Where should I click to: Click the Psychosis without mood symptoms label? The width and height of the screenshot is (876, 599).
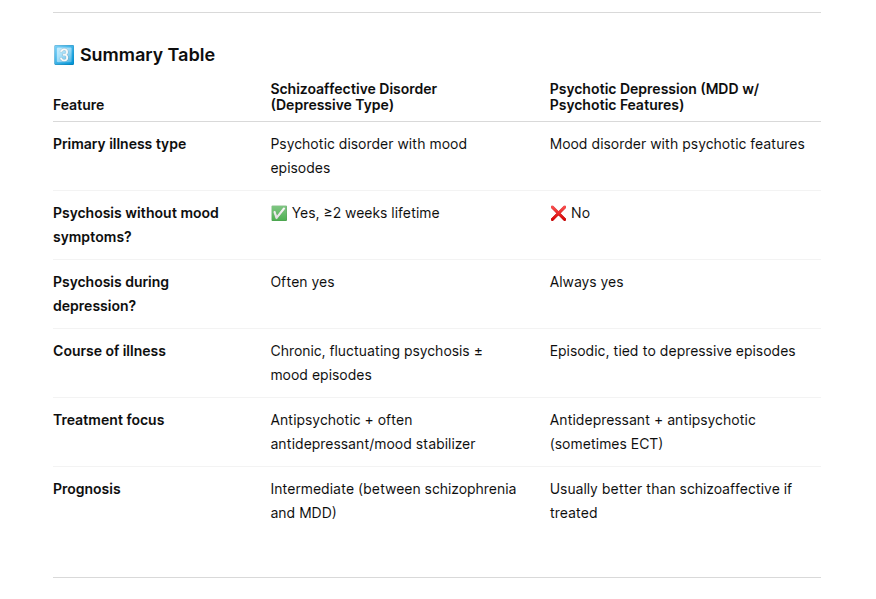click(x=135, y=225)
